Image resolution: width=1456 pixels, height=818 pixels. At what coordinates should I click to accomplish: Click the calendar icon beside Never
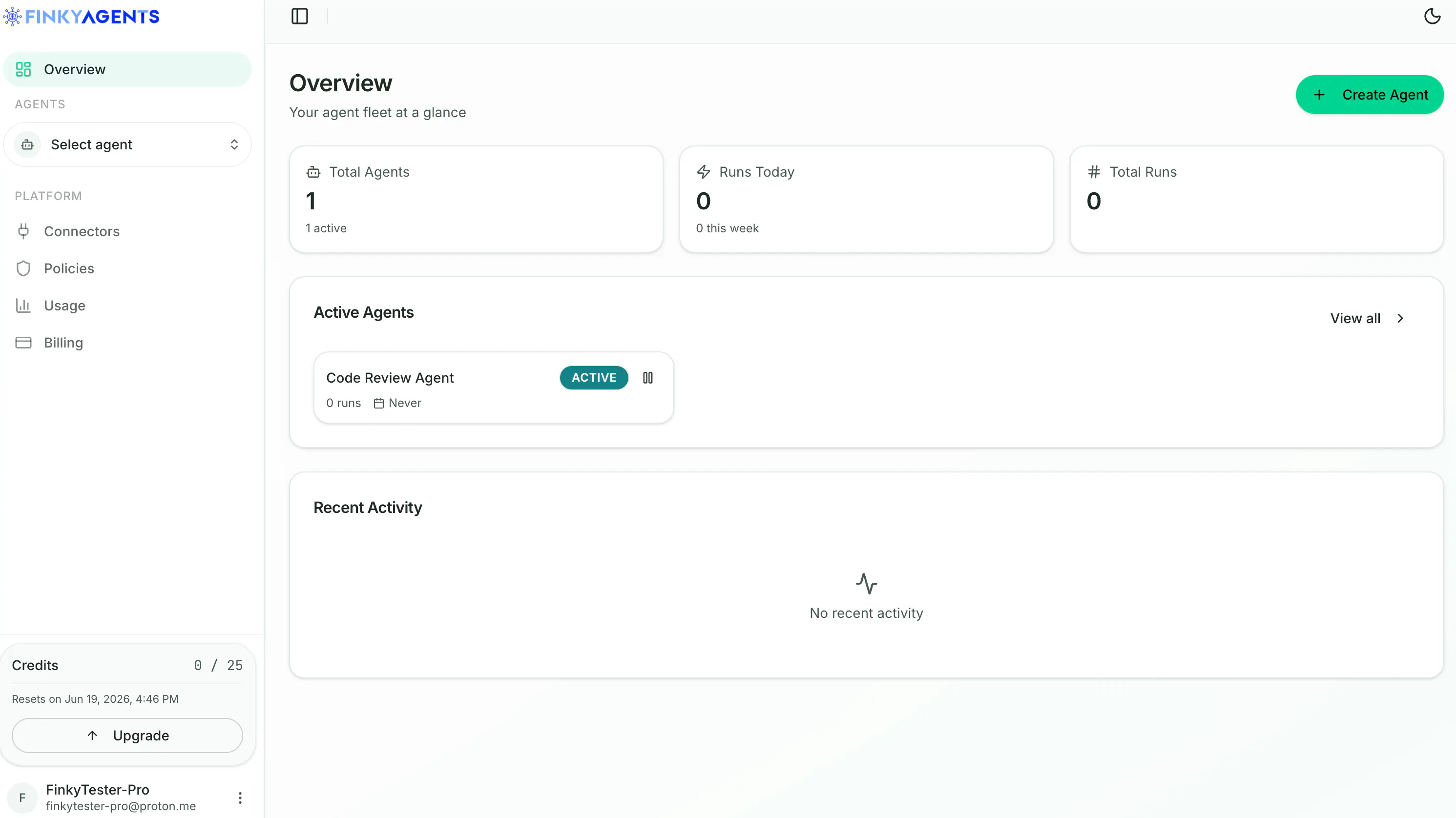coord(379,403)
